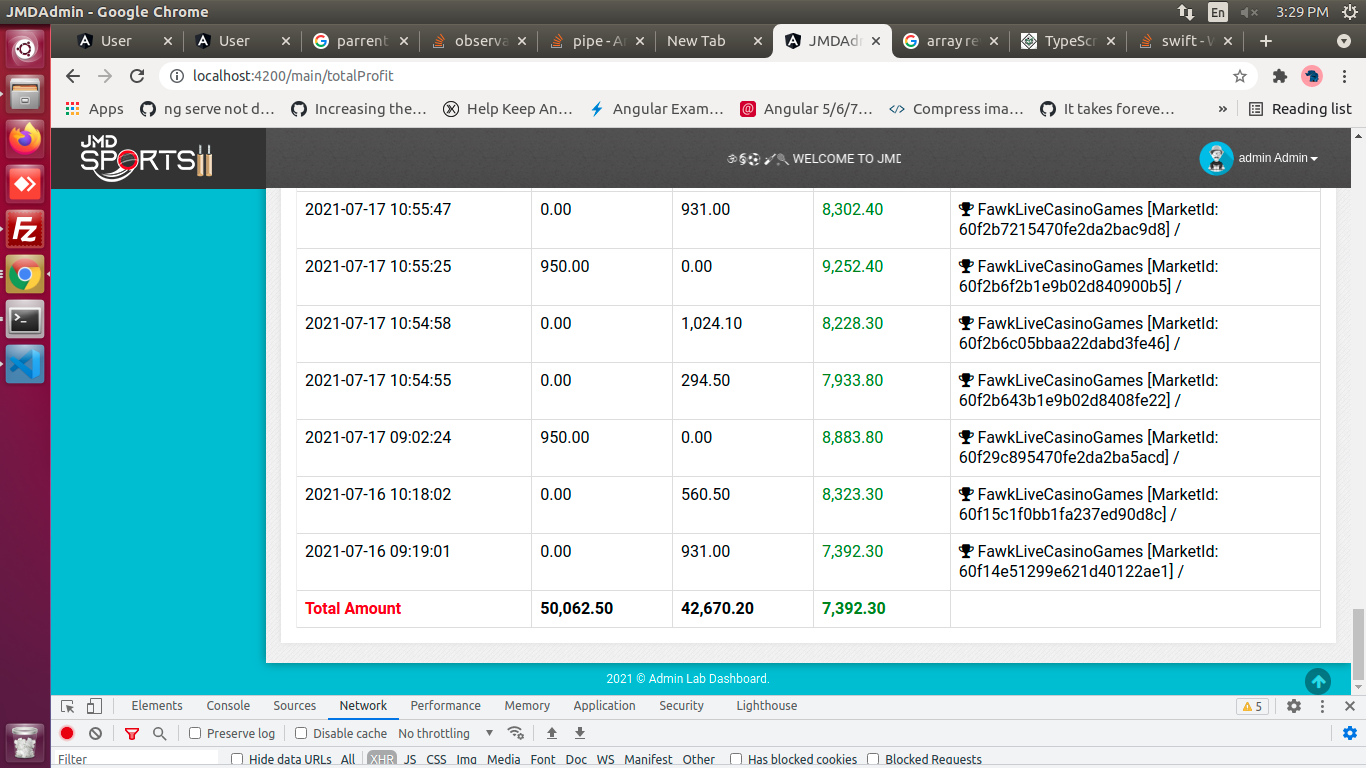Screen dimensions: 1366x768
Task: Click the inspect element picker icon
Action: coord(68,706)
